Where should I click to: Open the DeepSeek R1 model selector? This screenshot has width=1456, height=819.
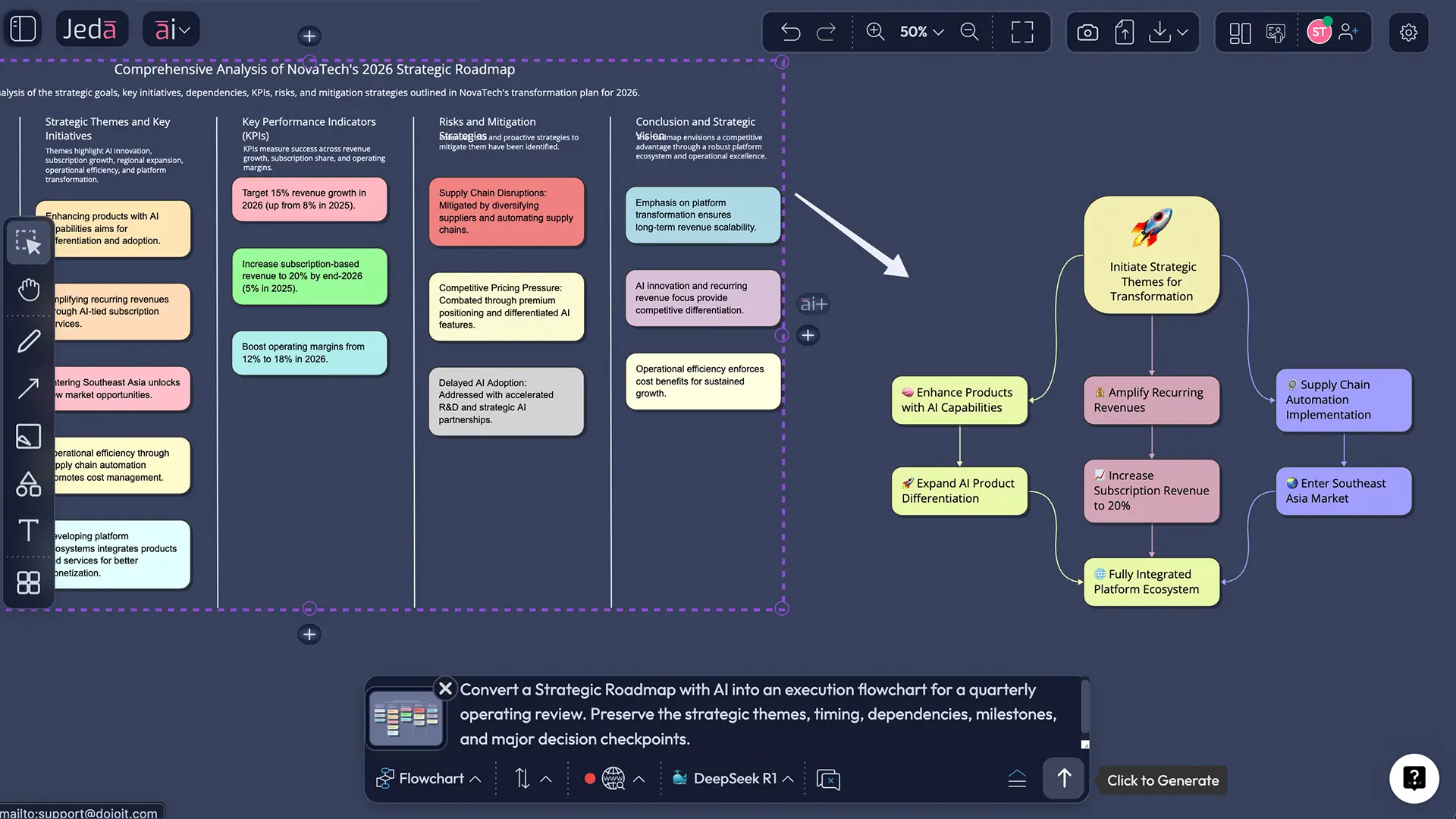pyautogui.click(x=730, y=778)
